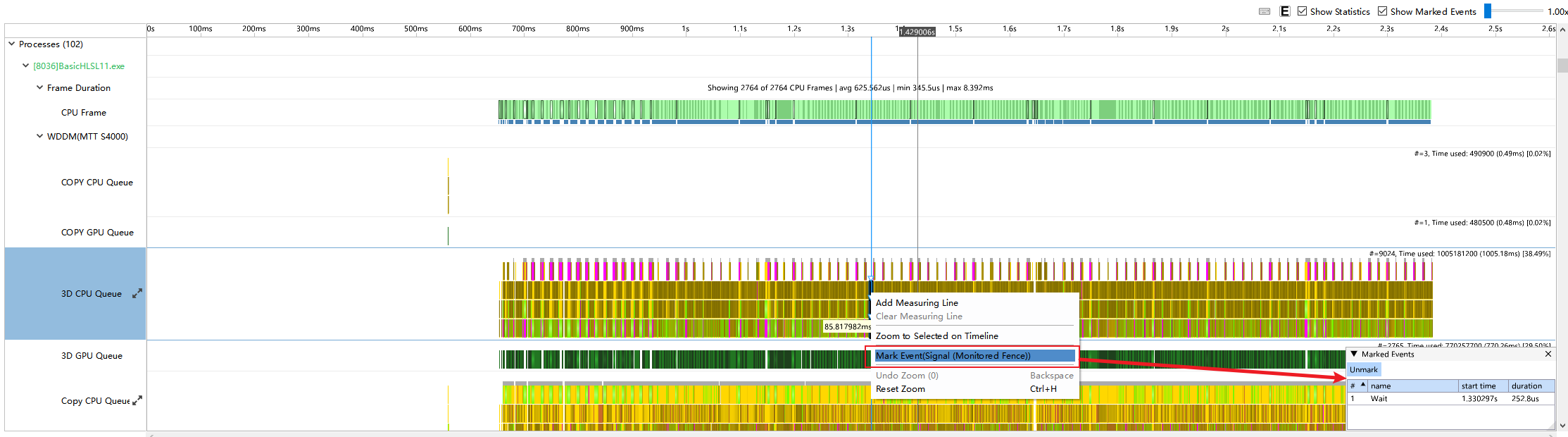This screenshot has height=437, width=1568.
Task: Collapse the WDDM(MTT S4000) group
Action: 39,136
